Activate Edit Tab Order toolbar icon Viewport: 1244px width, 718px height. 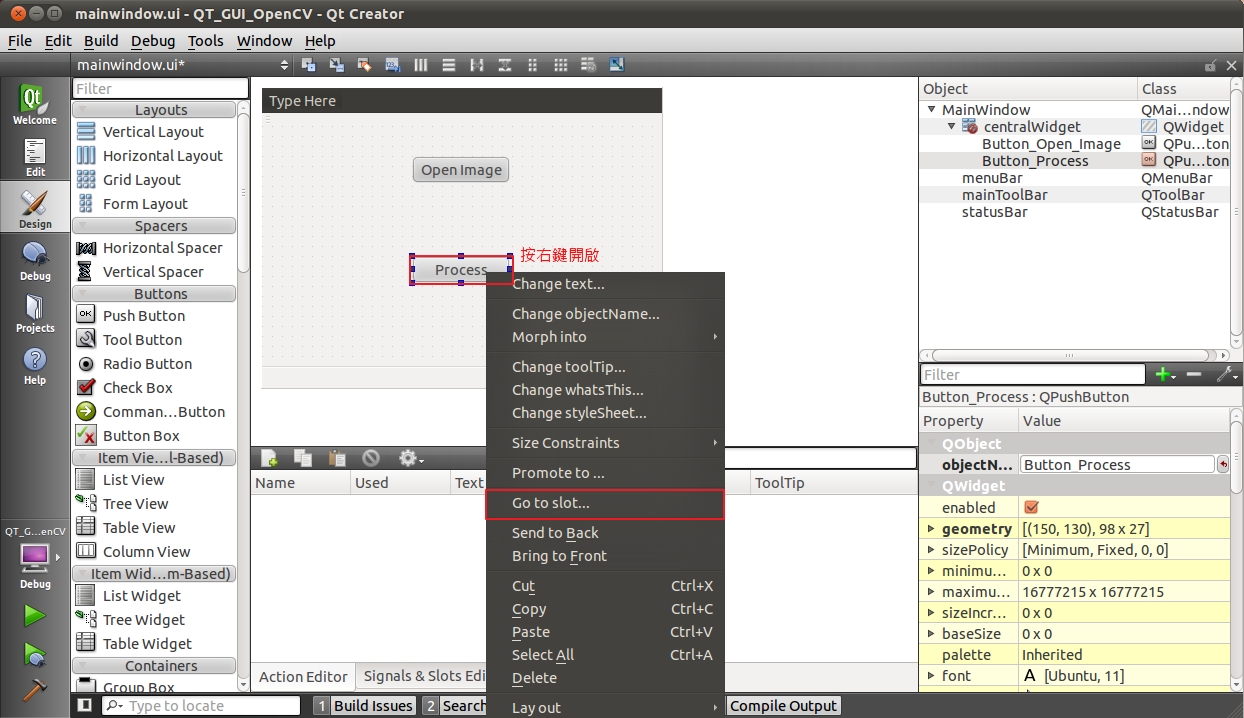point(393,65)
